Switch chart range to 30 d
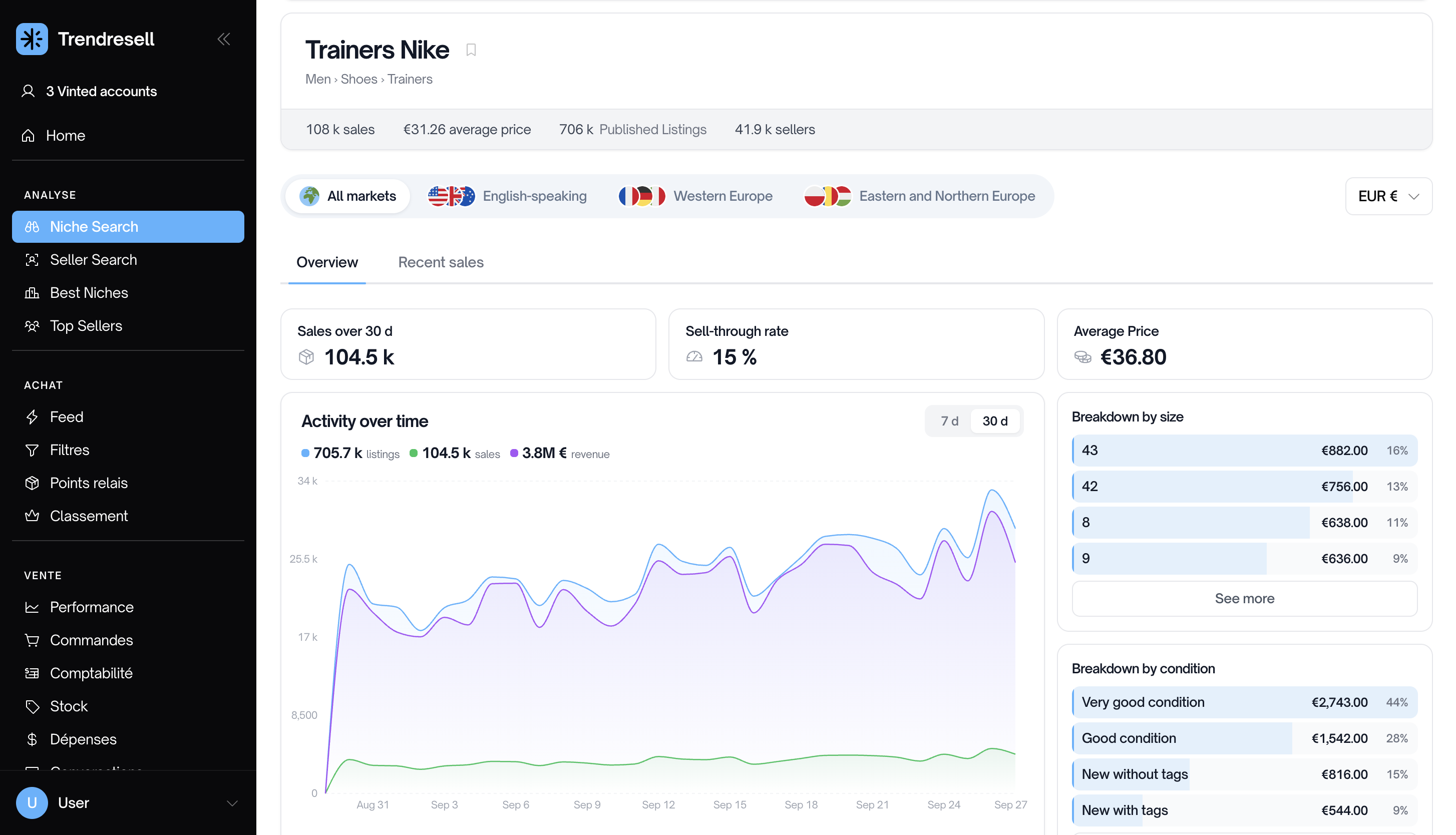 [995, 421]
